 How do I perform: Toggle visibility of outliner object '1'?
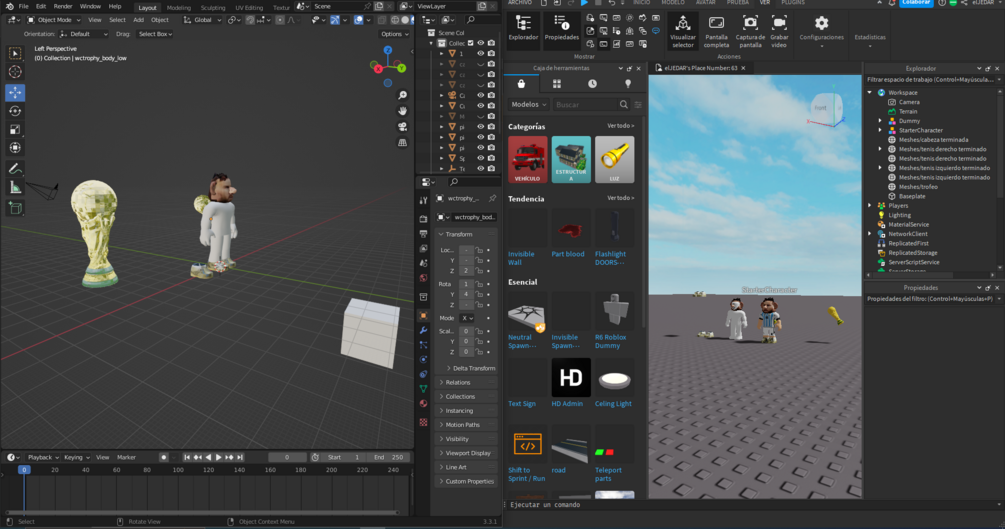tap(480, 54)
